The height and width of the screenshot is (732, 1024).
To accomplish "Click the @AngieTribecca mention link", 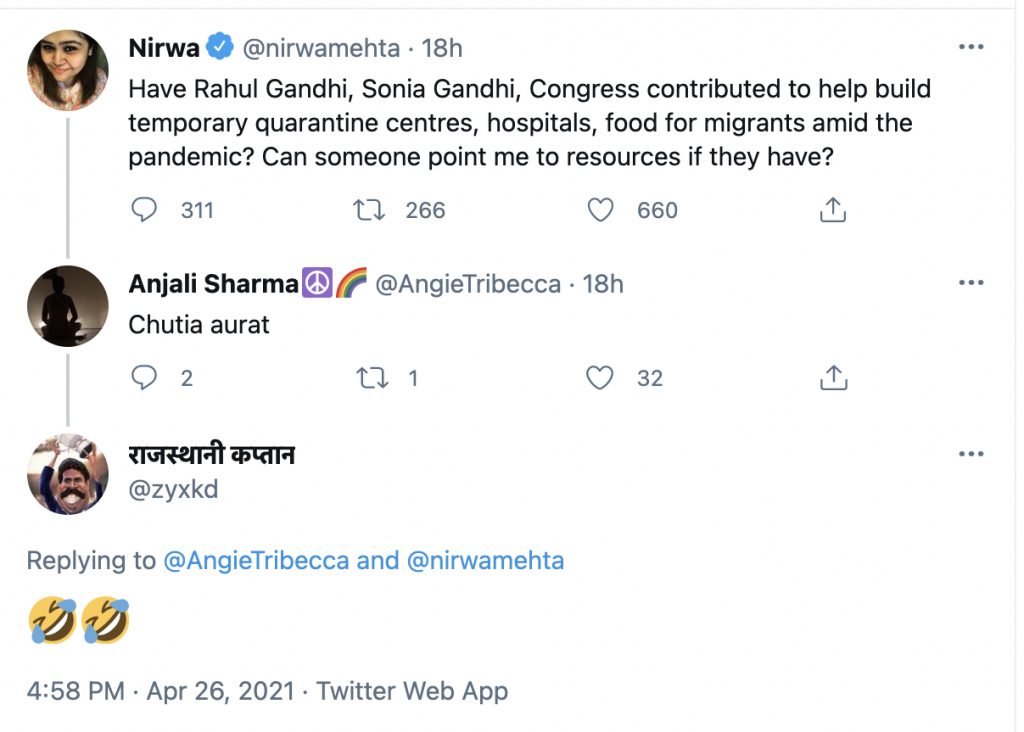I will click(256, 560).
